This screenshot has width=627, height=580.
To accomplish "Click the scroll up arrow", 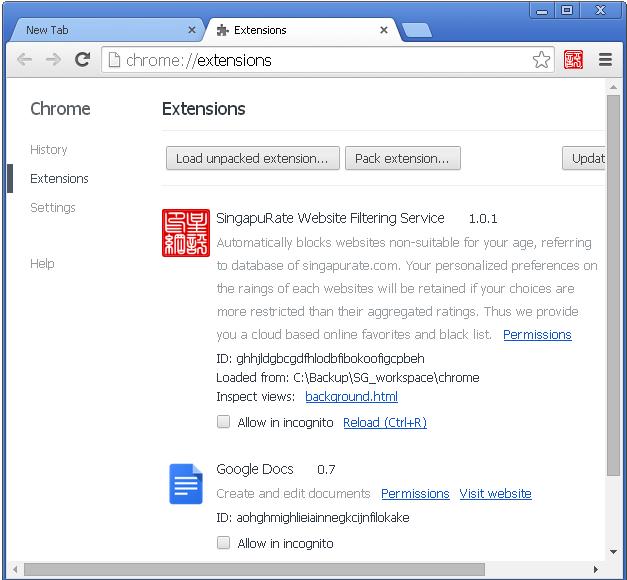I will 613,86.
